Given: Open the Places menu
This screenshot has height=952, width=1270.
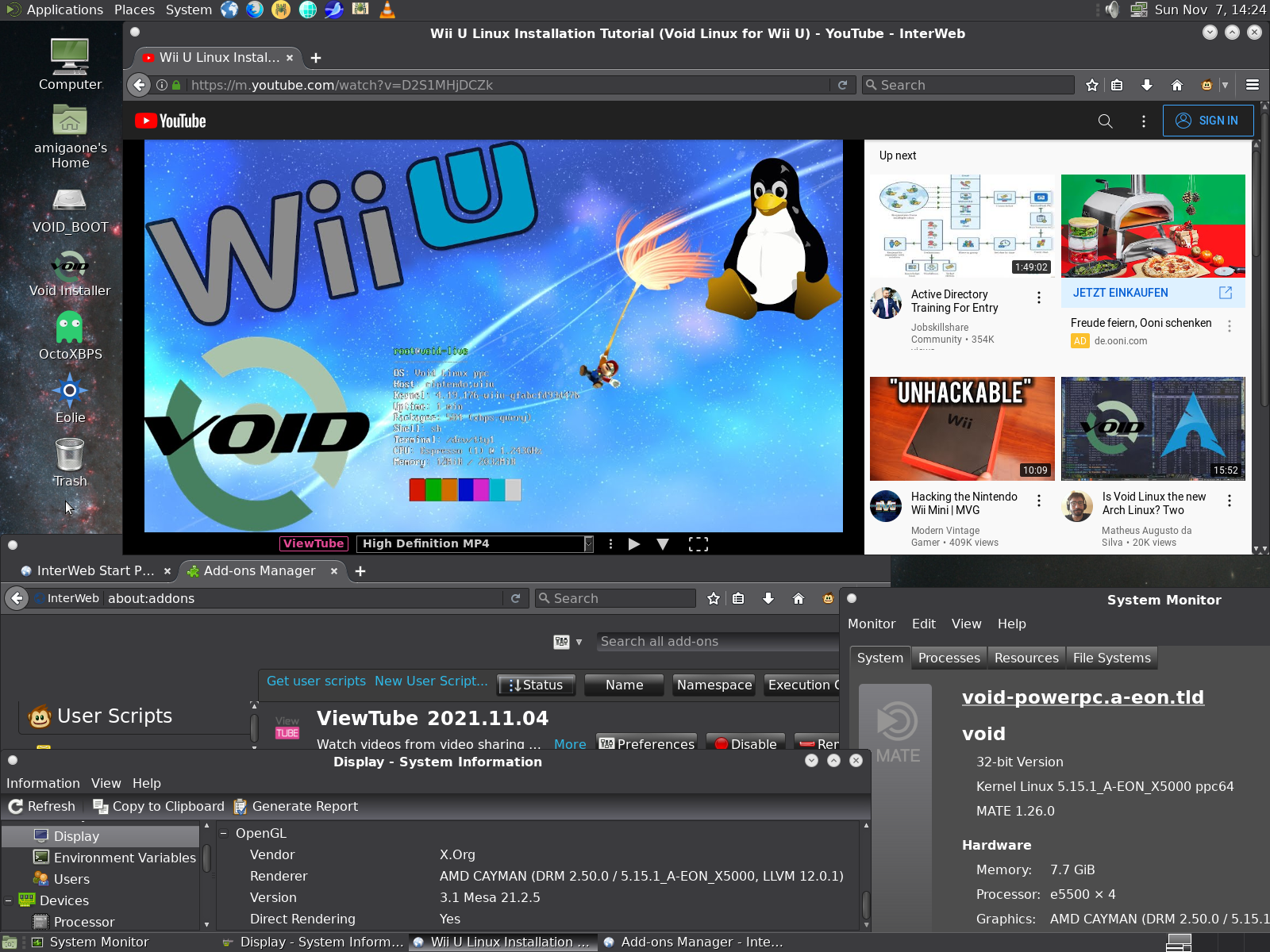Looking at the screenshot, I should [134, 10].
